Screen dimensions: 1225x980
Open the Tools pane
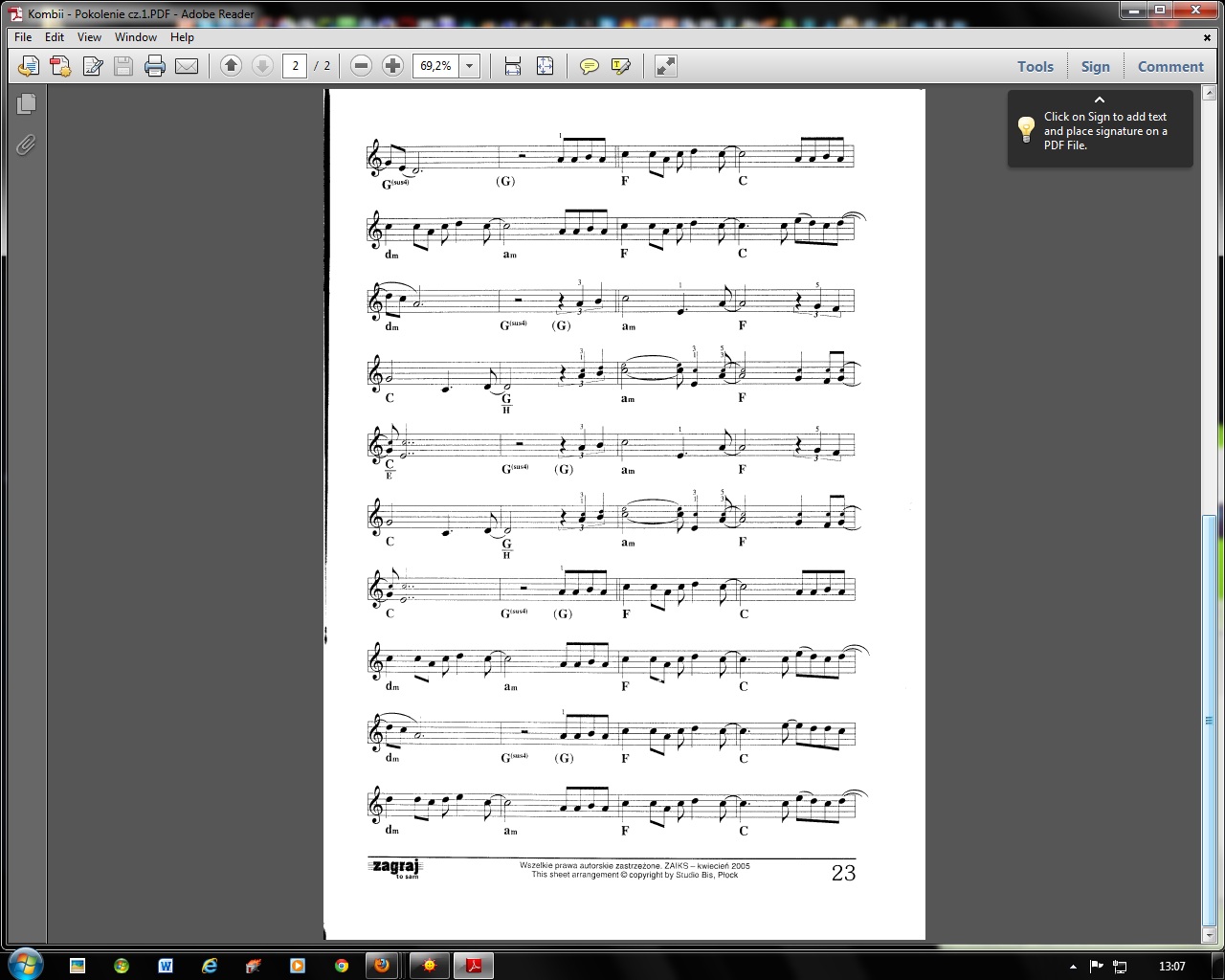click(x=1036, y=66)
